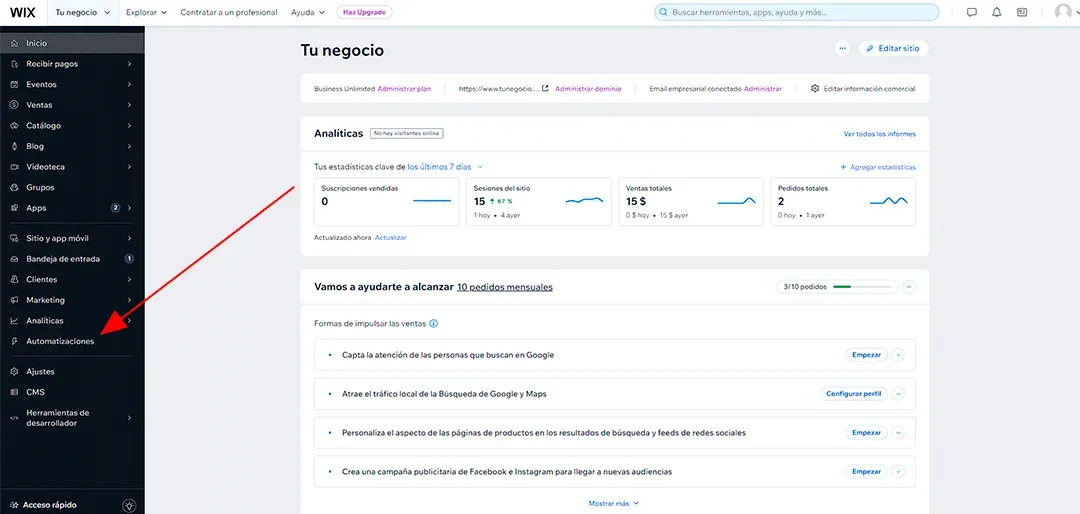Click the WIX logo
The image size is (1080, 514).
(23, 12)
